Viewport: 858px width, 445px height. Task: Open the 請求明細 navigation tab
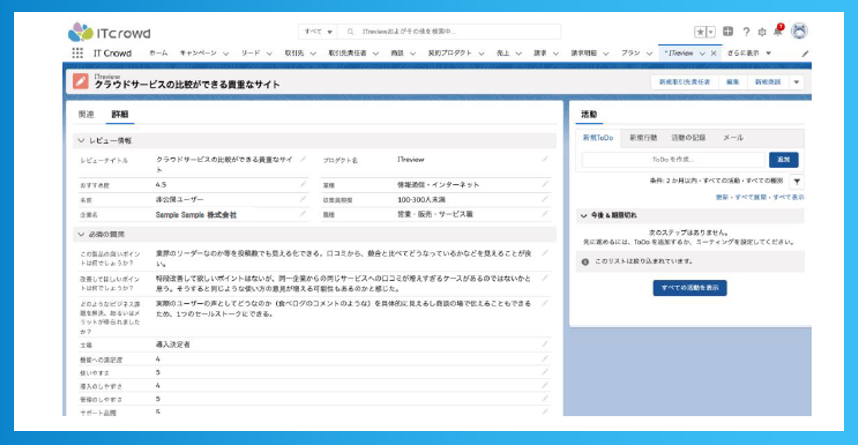(x=583, y=53)
